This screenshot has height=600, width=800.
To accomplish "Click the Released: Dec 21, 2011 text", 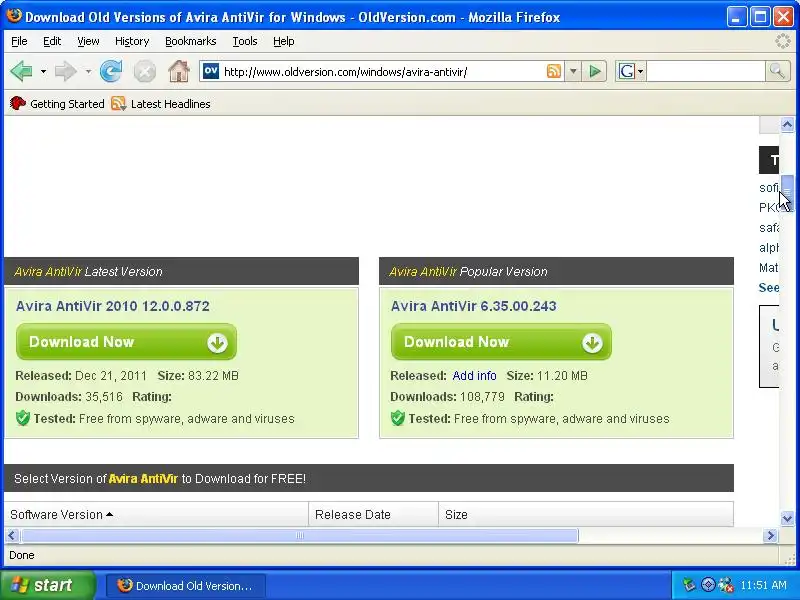I will [x=81, y=376].
